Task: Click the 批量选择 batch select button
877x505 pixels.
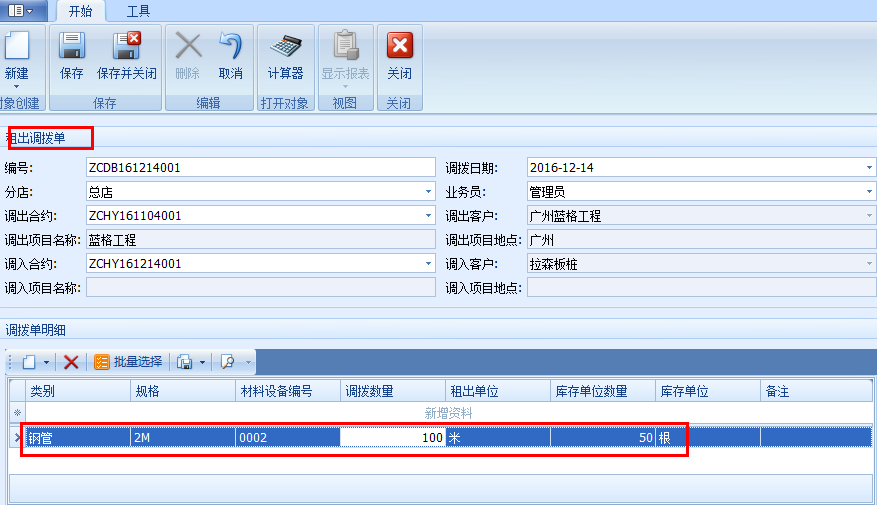Action: point(128,362)
